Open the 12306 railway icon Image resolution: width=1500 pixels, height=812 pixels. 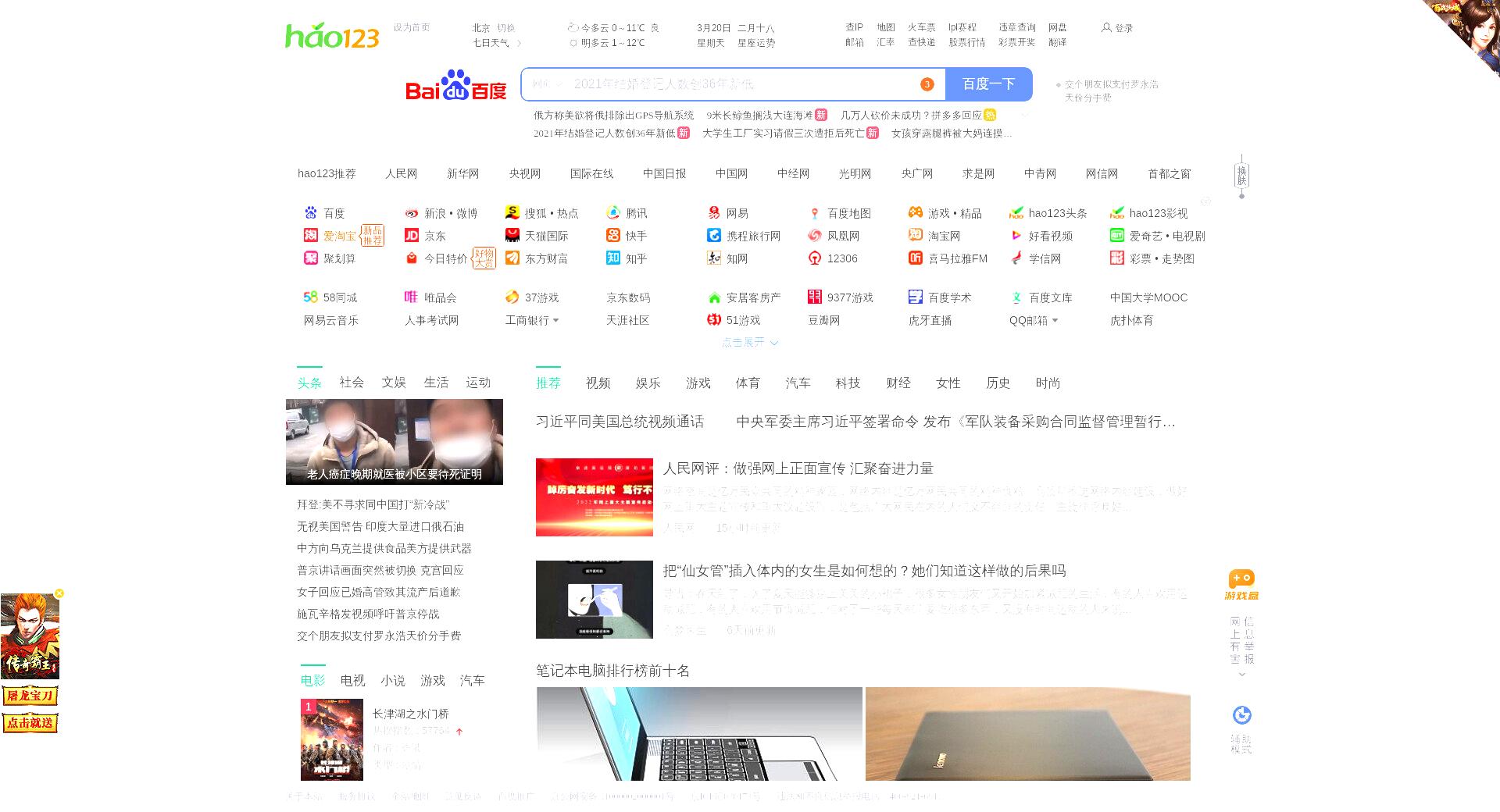point(815,258)
